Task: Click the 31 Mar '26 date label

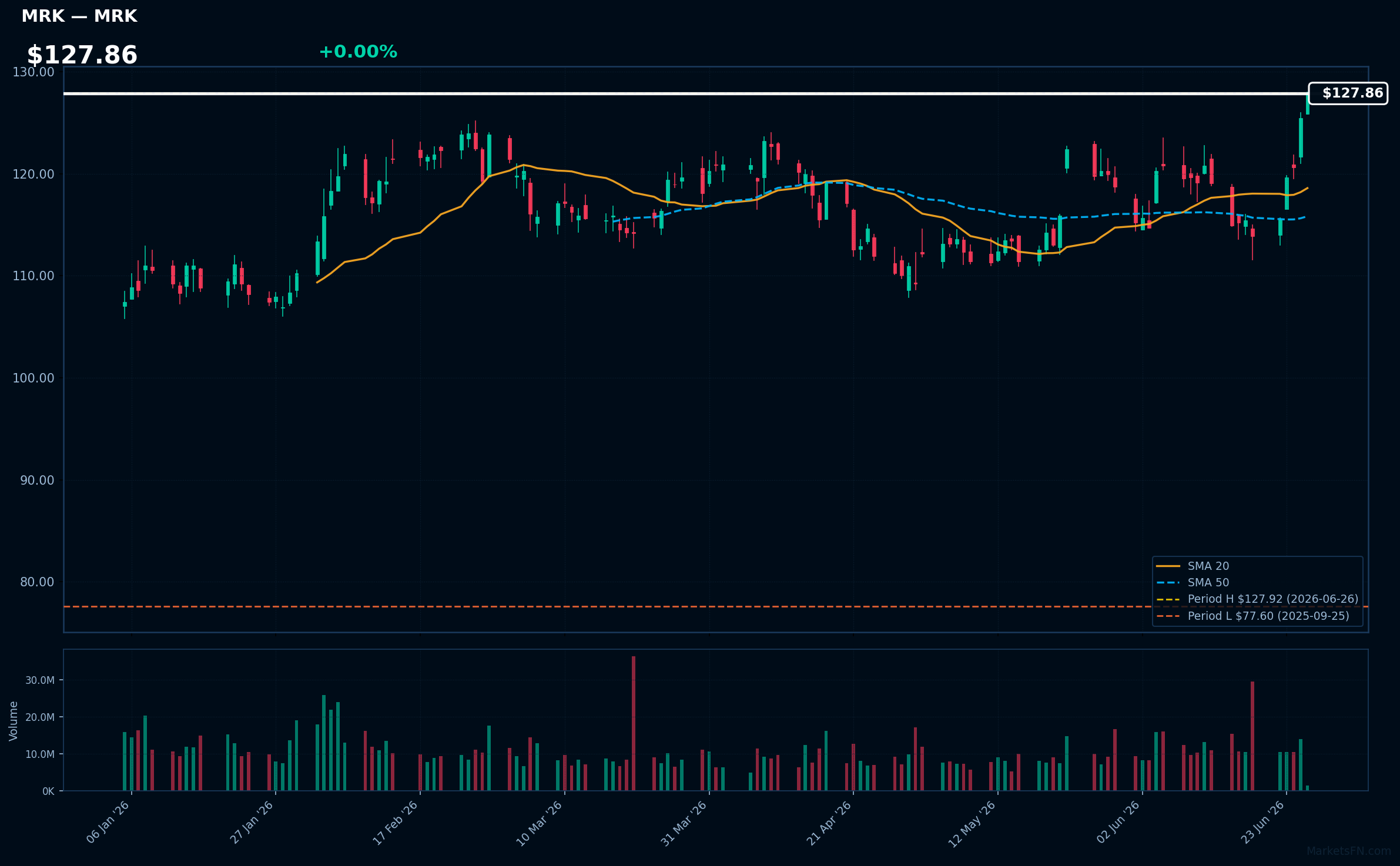Action: click(684, 823)
